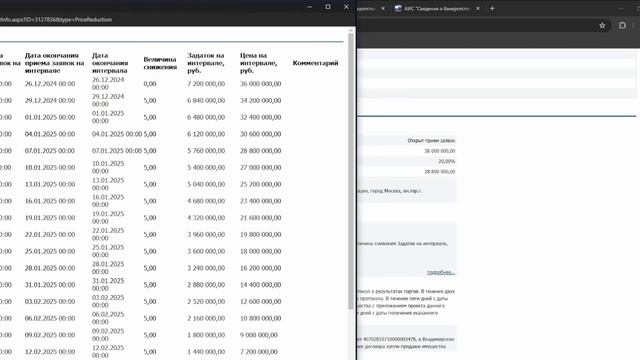Screen dimensions: 640x360
Task: Select price cell 14 400 000,00
Action: (260, 284)
